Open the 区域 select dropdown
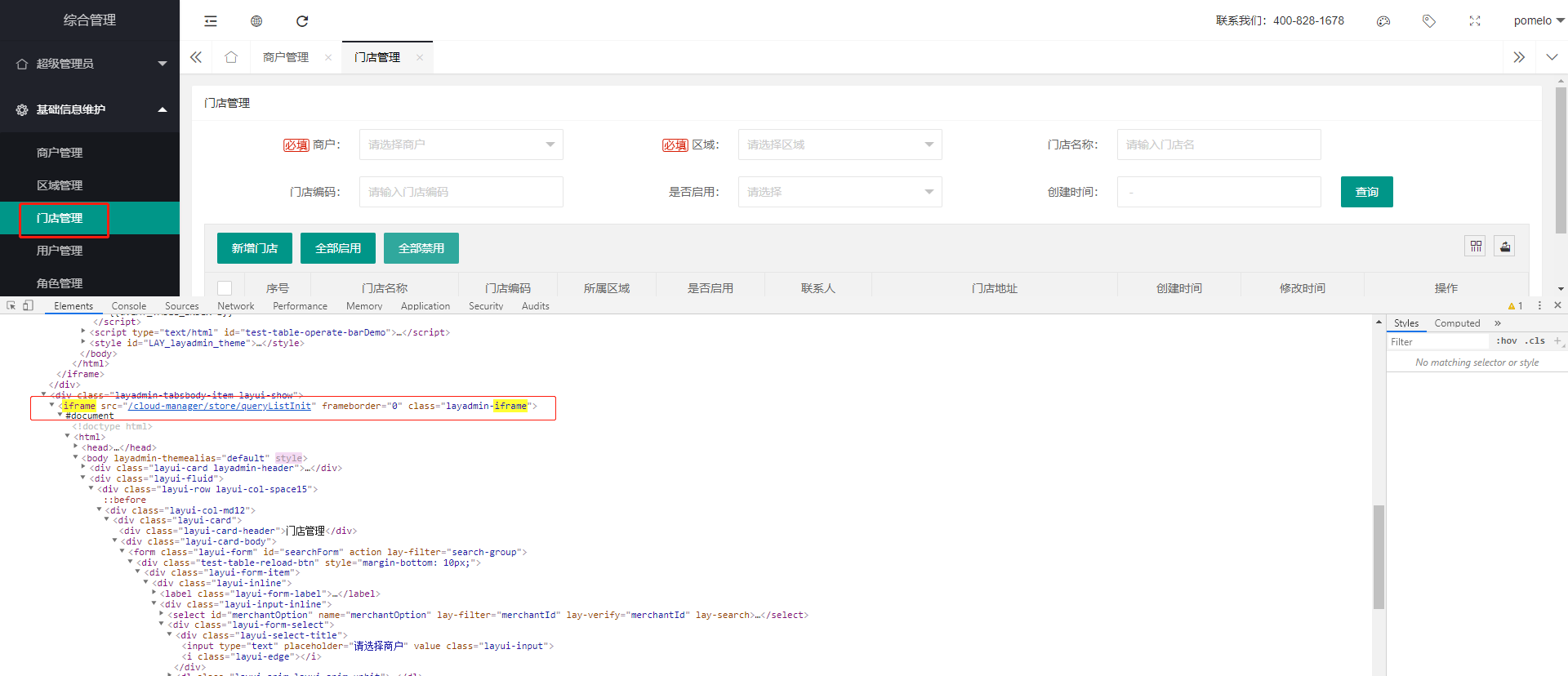Viewport: 1568px width, 676px height. (840, 145)
